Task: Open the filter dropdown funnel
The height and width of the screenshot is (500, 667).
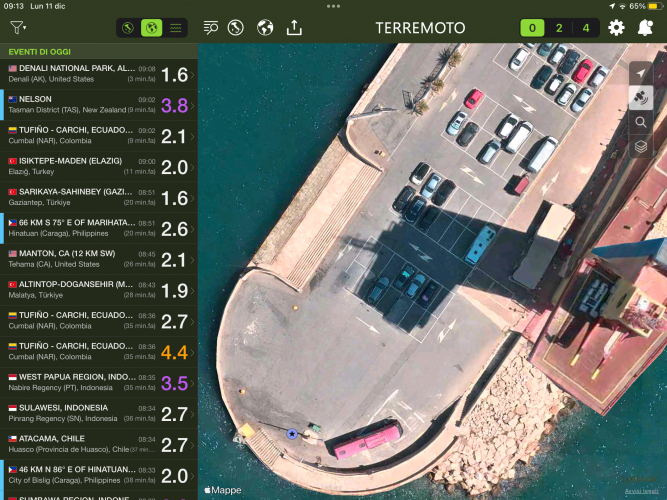Action: 18,28
